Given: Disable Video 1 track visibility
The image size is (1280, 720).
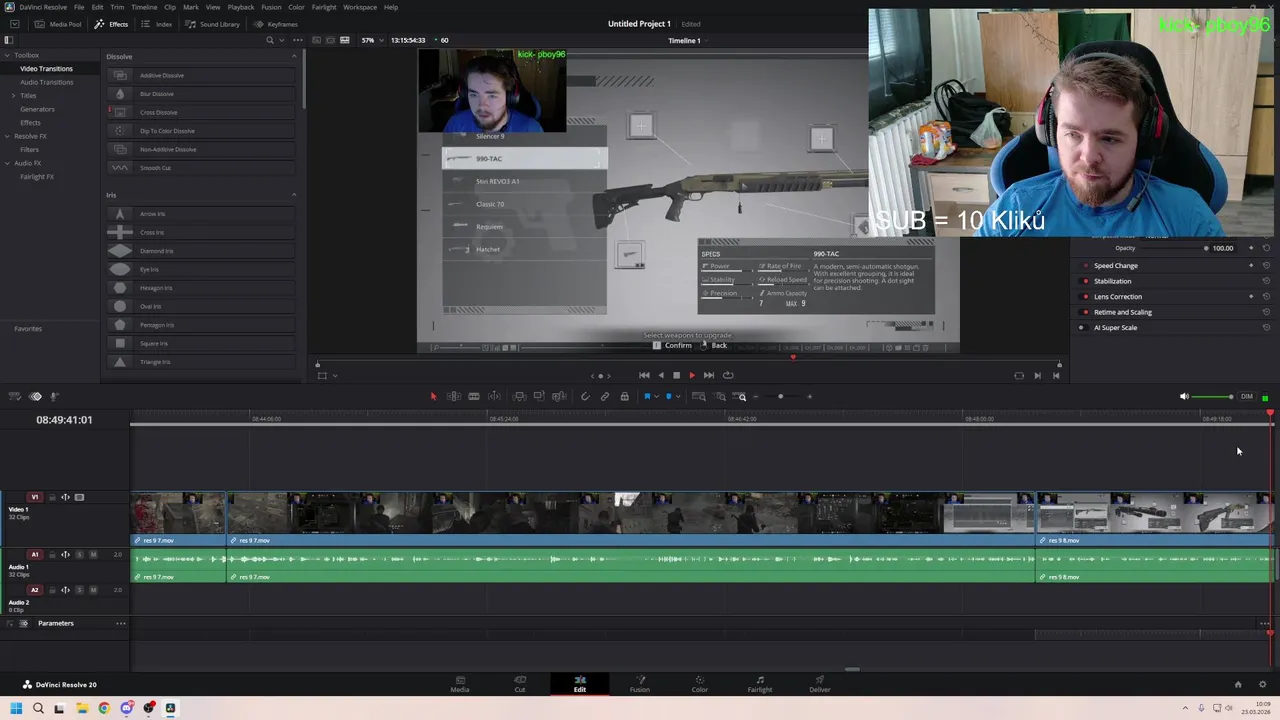Looking at the screenshot, I should click(x=79, y=497).
